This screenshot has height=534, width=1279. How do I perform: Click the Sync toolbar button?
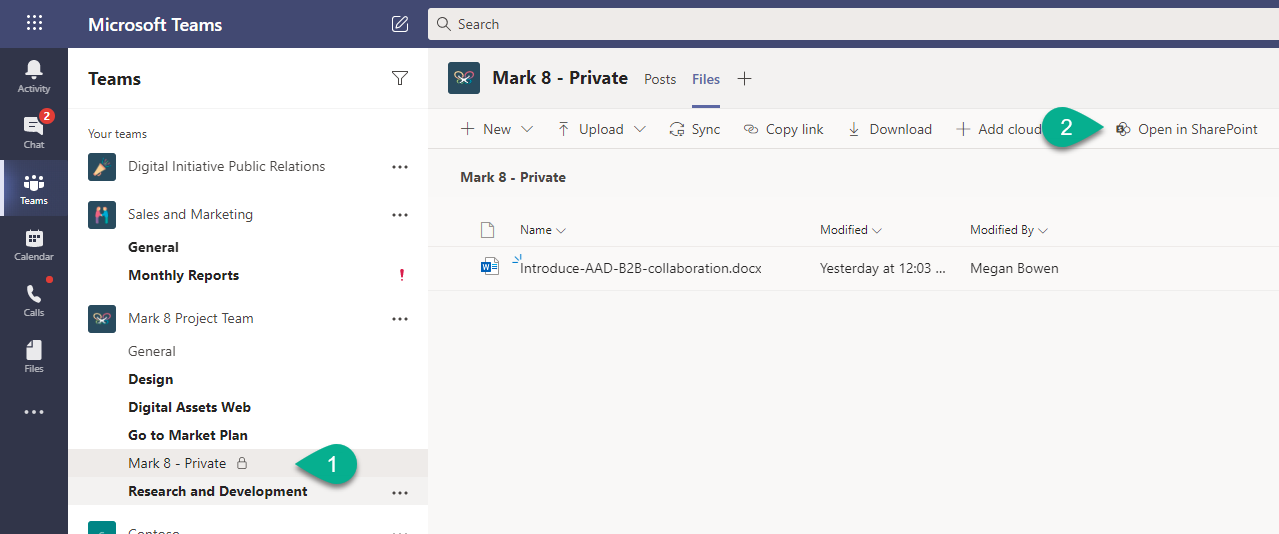point(694,129)
